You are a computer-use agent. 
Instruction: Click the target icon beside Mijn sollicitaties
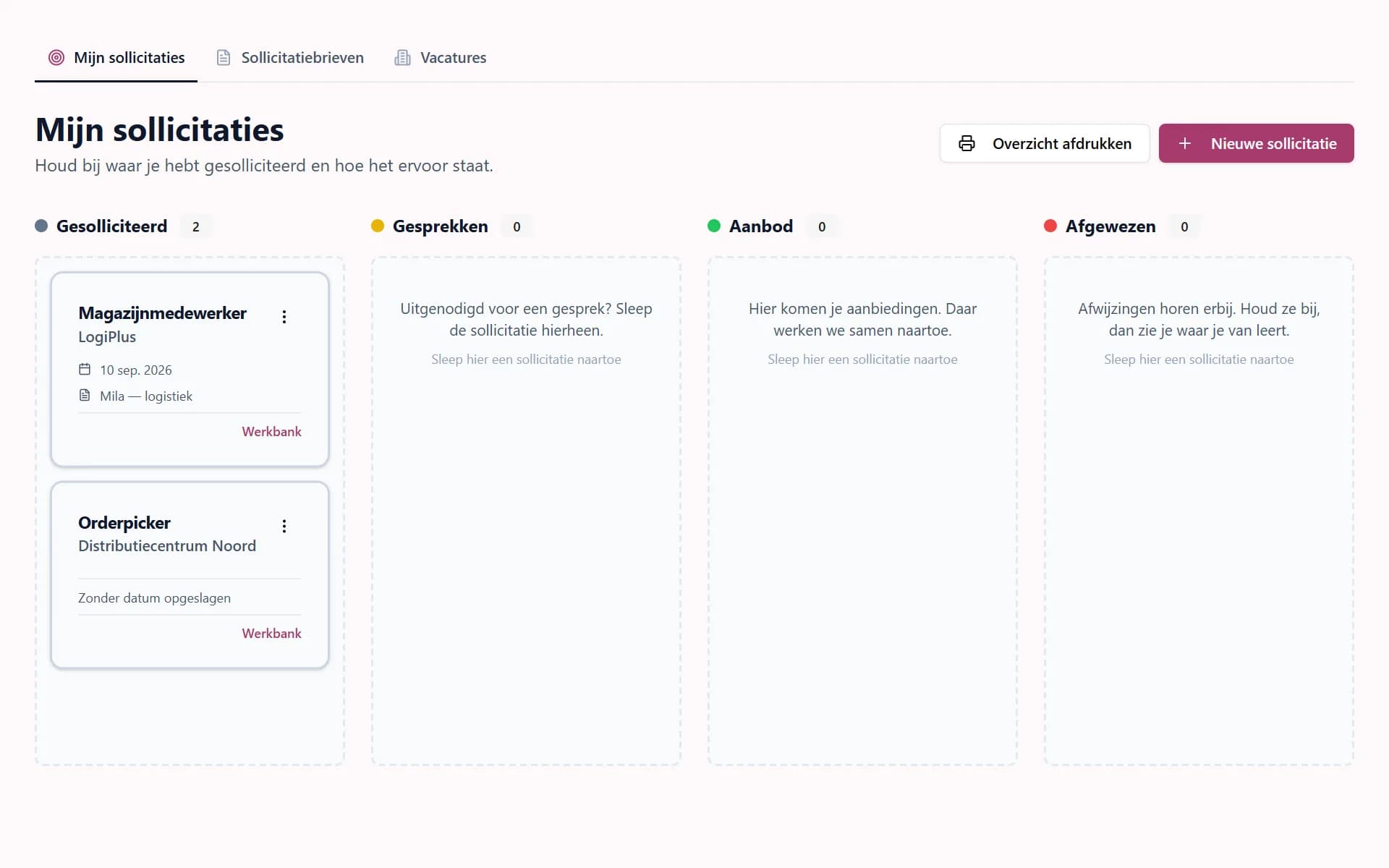(x=56, y=57)
